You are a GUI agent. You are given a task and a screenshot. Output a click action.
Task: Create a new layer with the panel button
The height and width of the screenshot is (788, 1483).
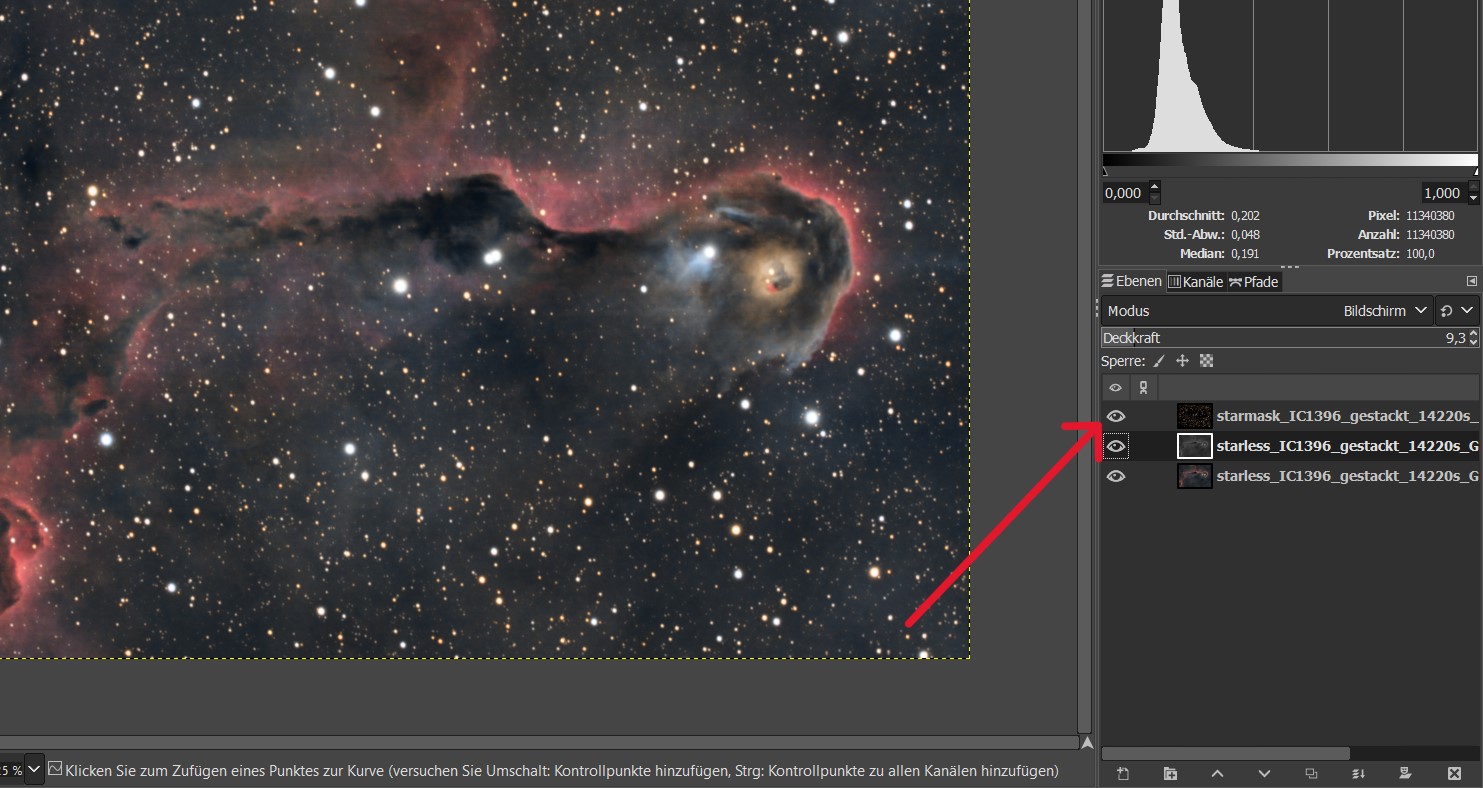click(x=1122, y=773)
